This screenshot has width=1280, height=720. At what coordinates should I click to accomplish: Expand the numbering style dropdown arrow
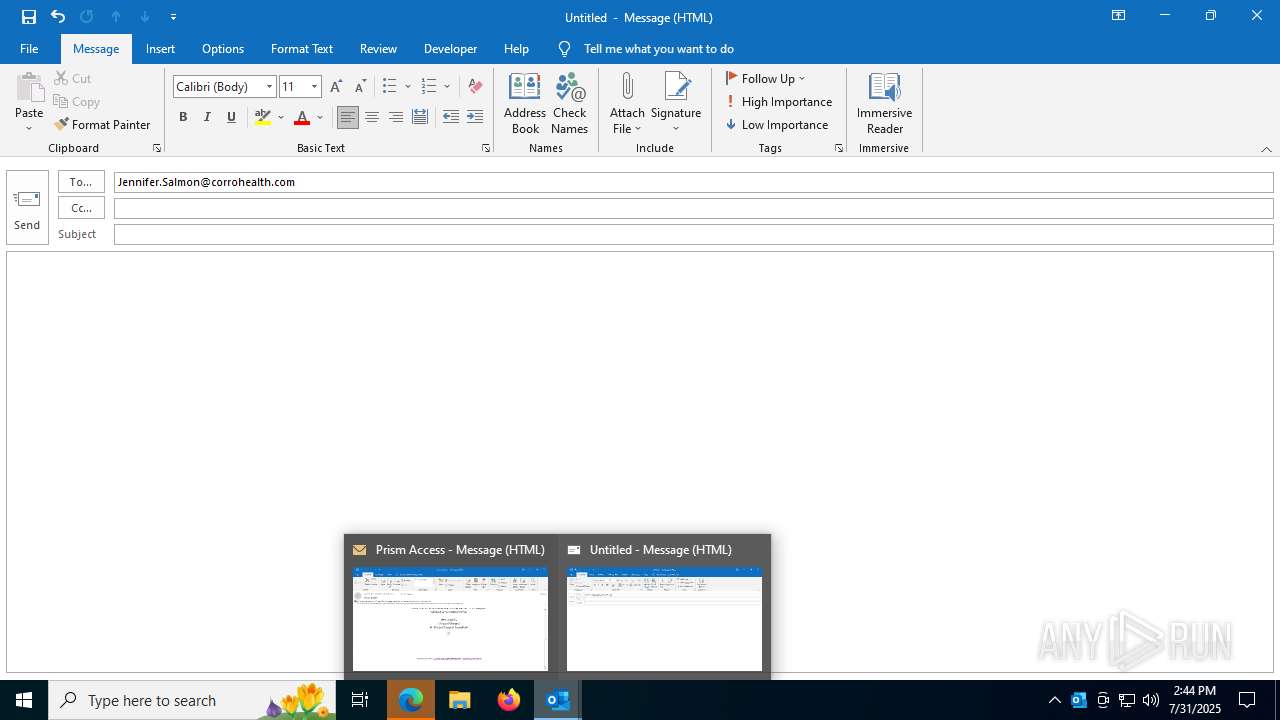coord(447,86)
